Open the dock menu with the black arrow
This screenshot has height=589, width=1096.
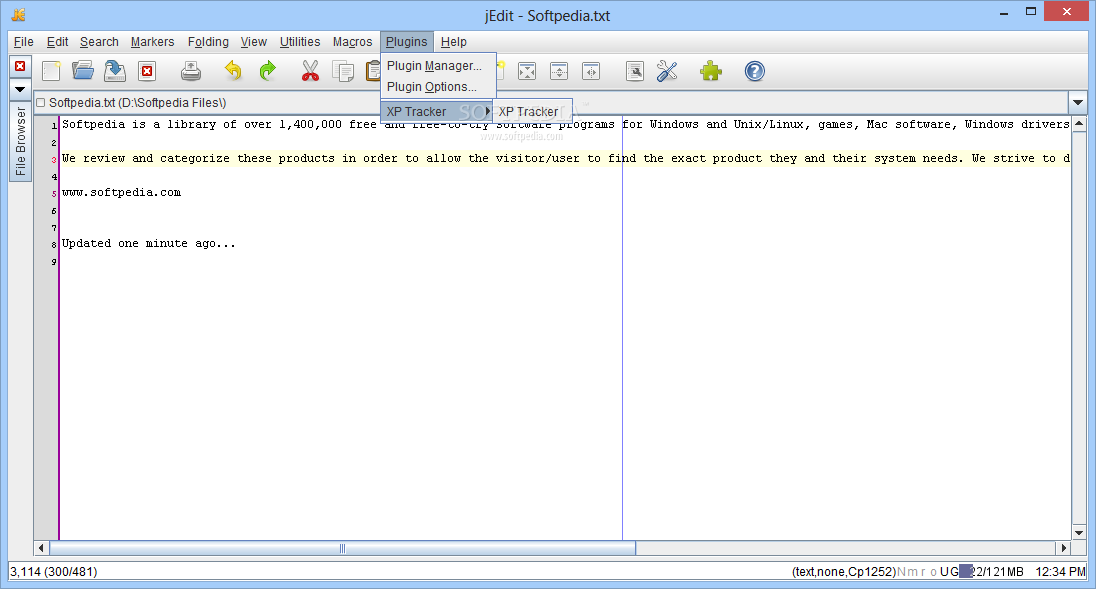pyautogui.click(x=20, y=89)
